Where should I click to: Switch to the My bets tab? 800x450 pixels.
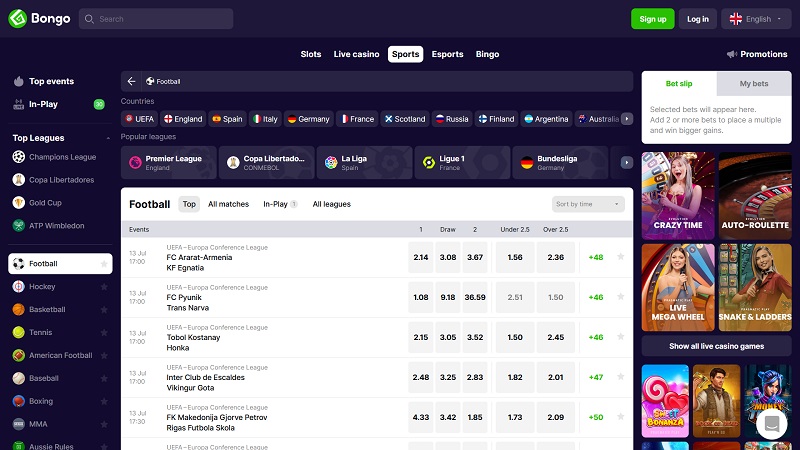pos(754,84)
